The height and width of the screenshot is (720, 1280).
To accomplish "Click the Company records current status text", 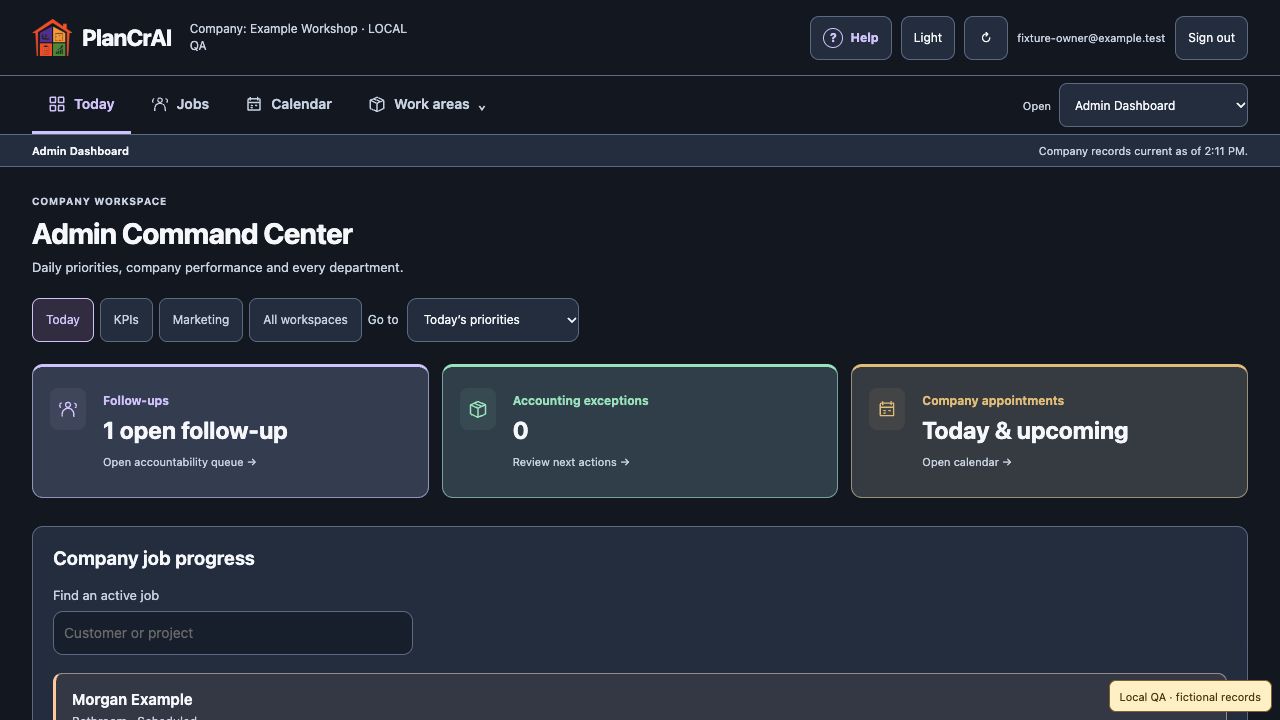I will click(1143, 151).
